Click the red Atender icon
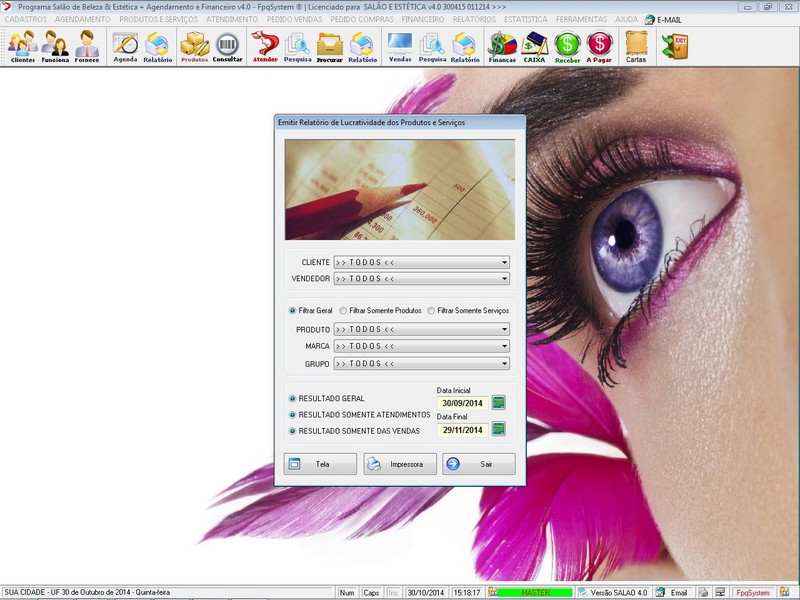Image resolution: width=800 pixels, height=600 pixels. (265, 46)
